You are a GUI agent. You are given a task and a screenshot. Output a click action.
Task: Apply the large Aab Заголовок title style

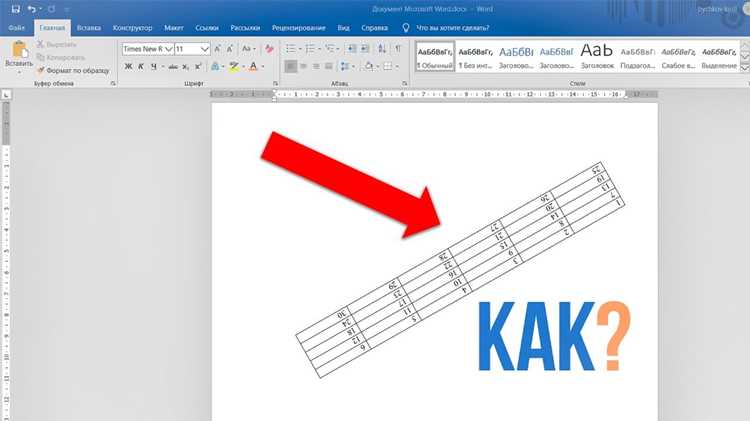(596, 56)
